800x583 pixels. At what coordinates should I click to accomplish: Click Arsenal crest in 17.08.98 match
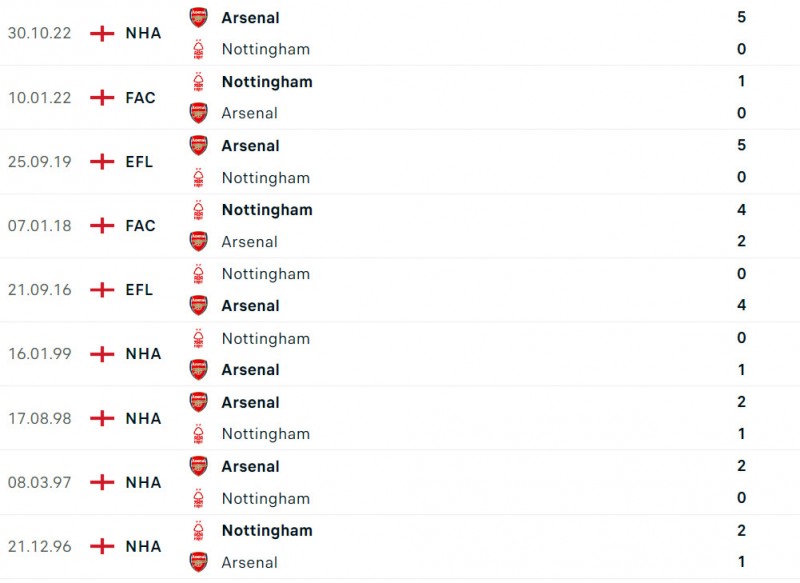click(199, 402)
